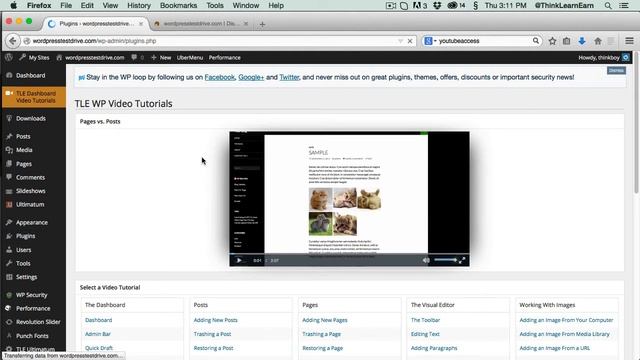Enter video fullscreen mode
Screen dimensions: 640x360
[462, 260]
